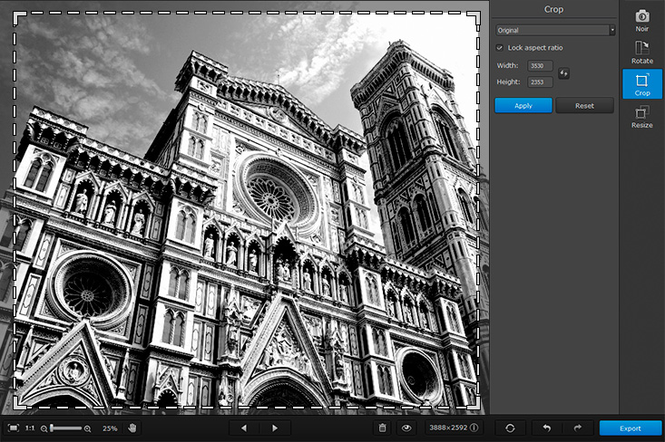This screenshot has width=665, height=442.
Task: Click the Crop panel title
Action: tap(553, 9)
